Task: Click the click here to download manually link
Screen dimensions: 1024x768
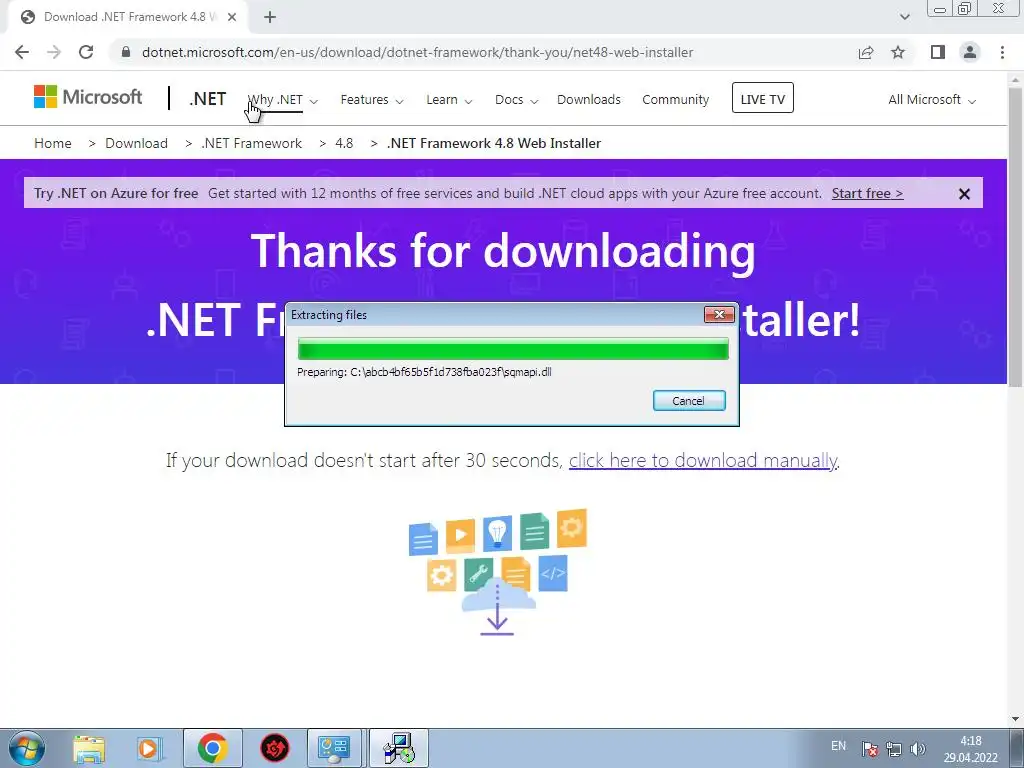Action: point(703,460)
